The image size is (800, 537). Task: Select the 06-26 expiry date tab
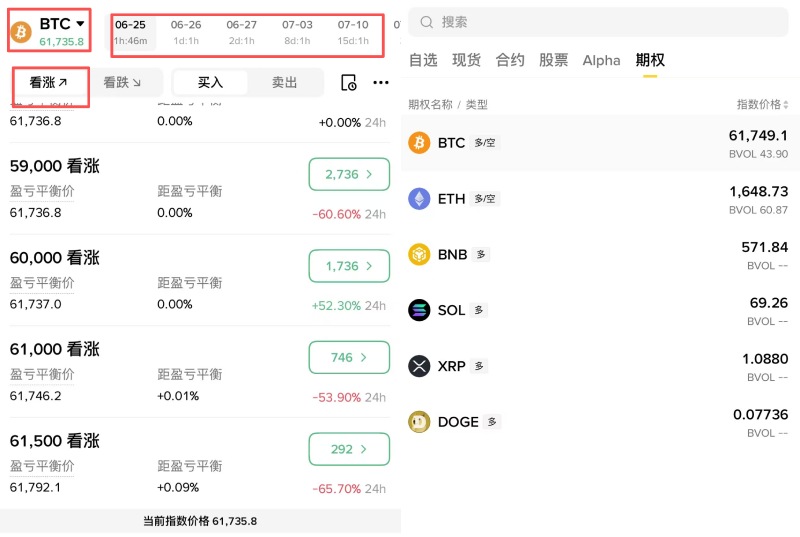point(186,32)
